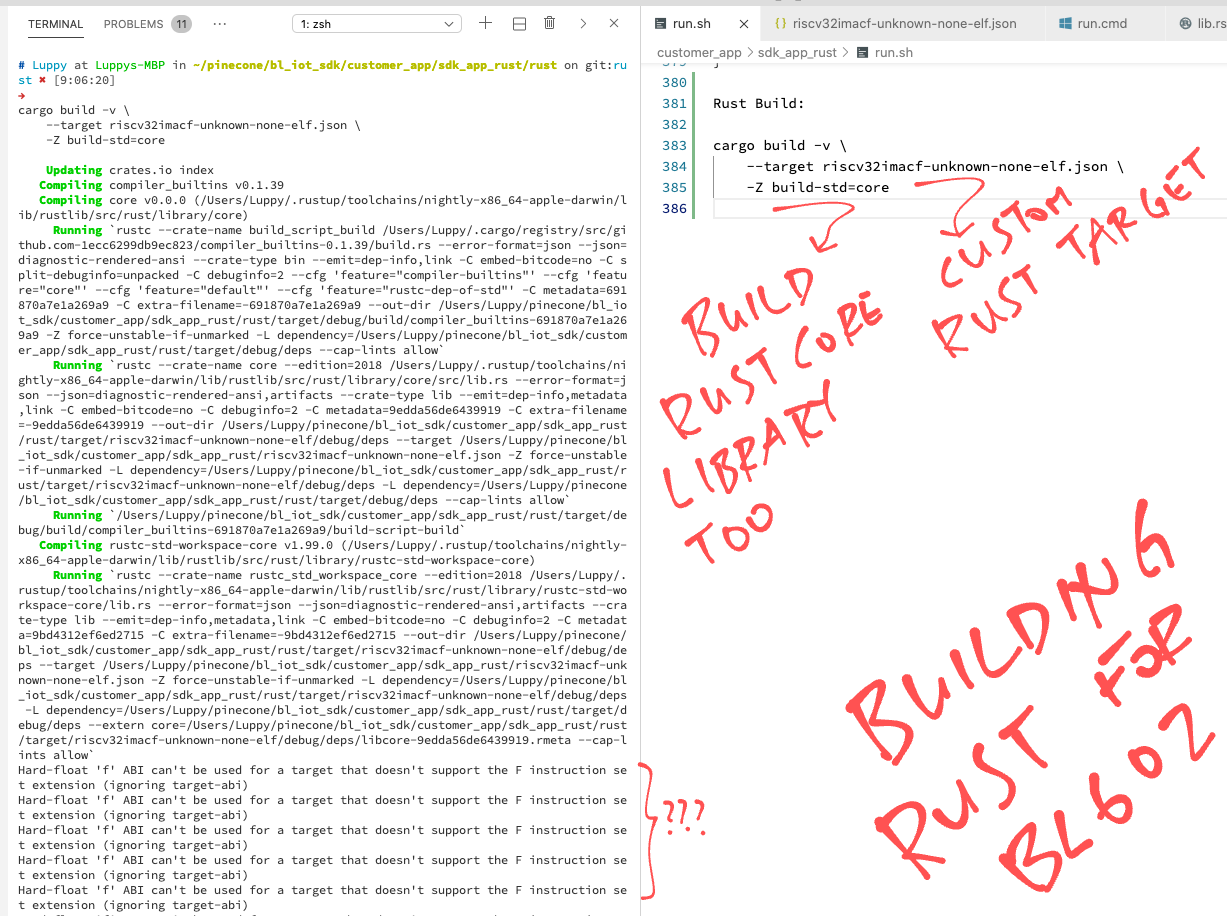This screenshot has height=916, width=1227.
Task: Close the run.sh editor tab
Action: (x=743, y=23)
